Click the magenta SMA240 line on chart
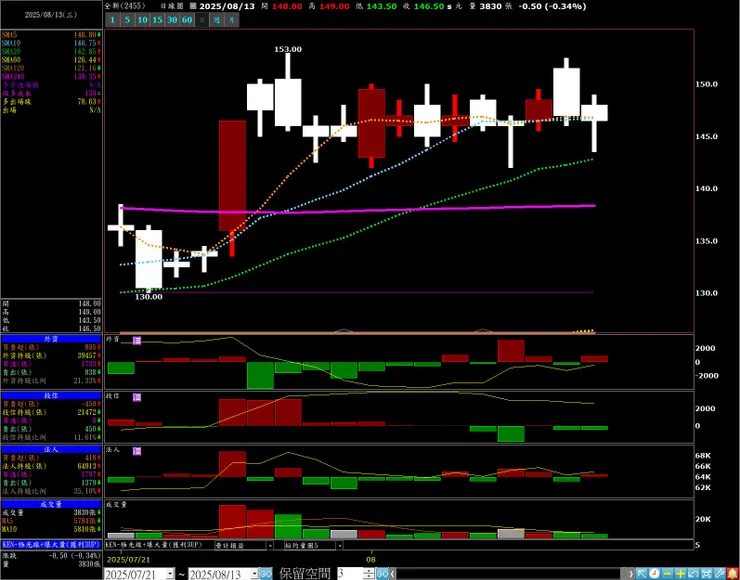Image resolution: width=740 pixels, height=580 pixels. [x=359, y=210]
